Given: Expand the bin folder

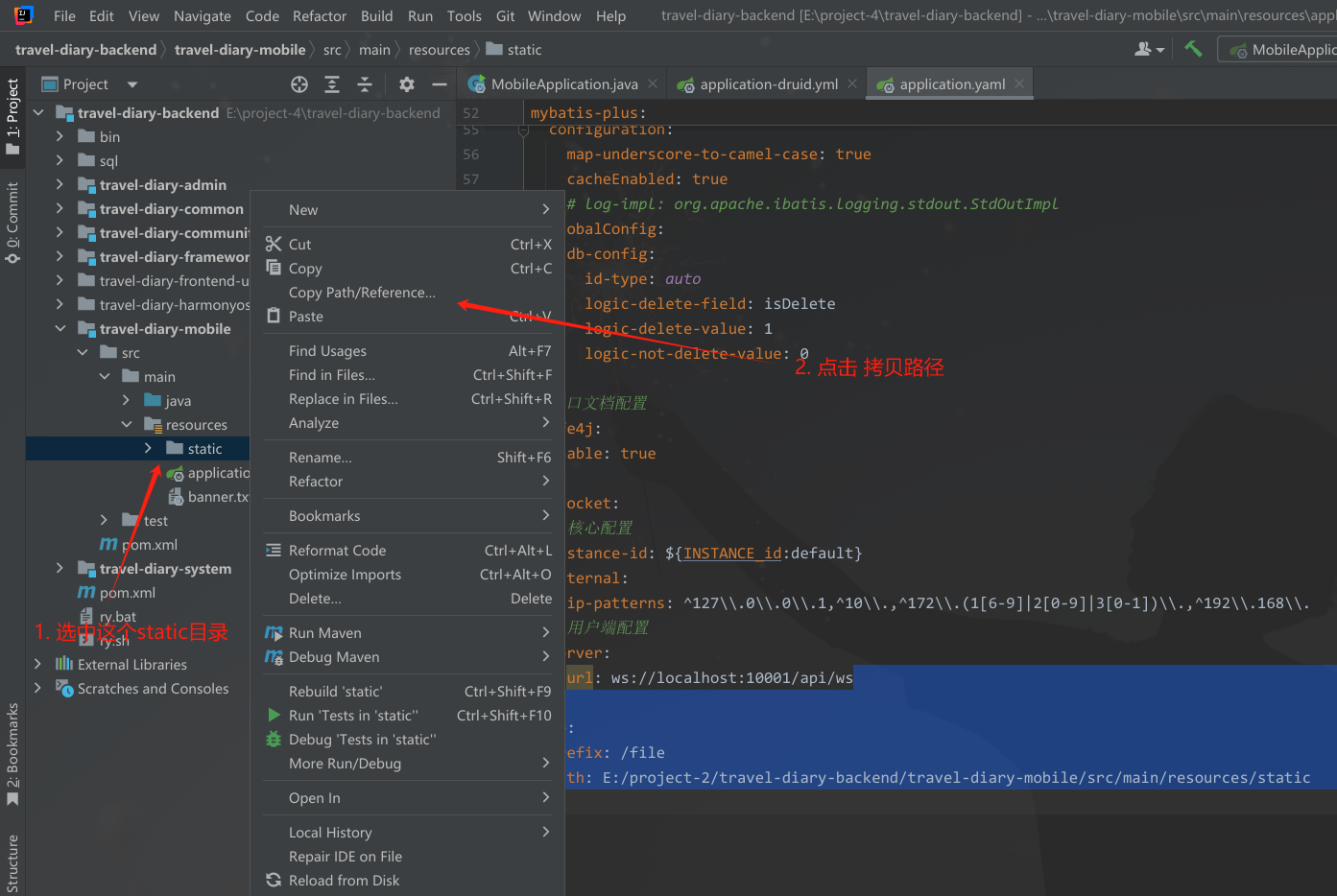Looking at the screenshot, I should [x=60, y=137].
